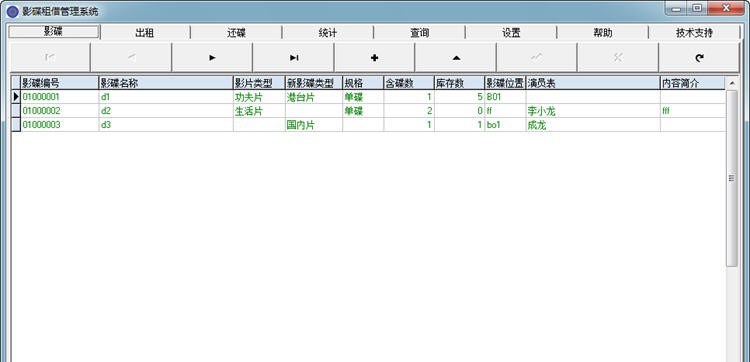Click the edit record triangle button
Screen dimensions: 750x362
[x=456, y=57]
